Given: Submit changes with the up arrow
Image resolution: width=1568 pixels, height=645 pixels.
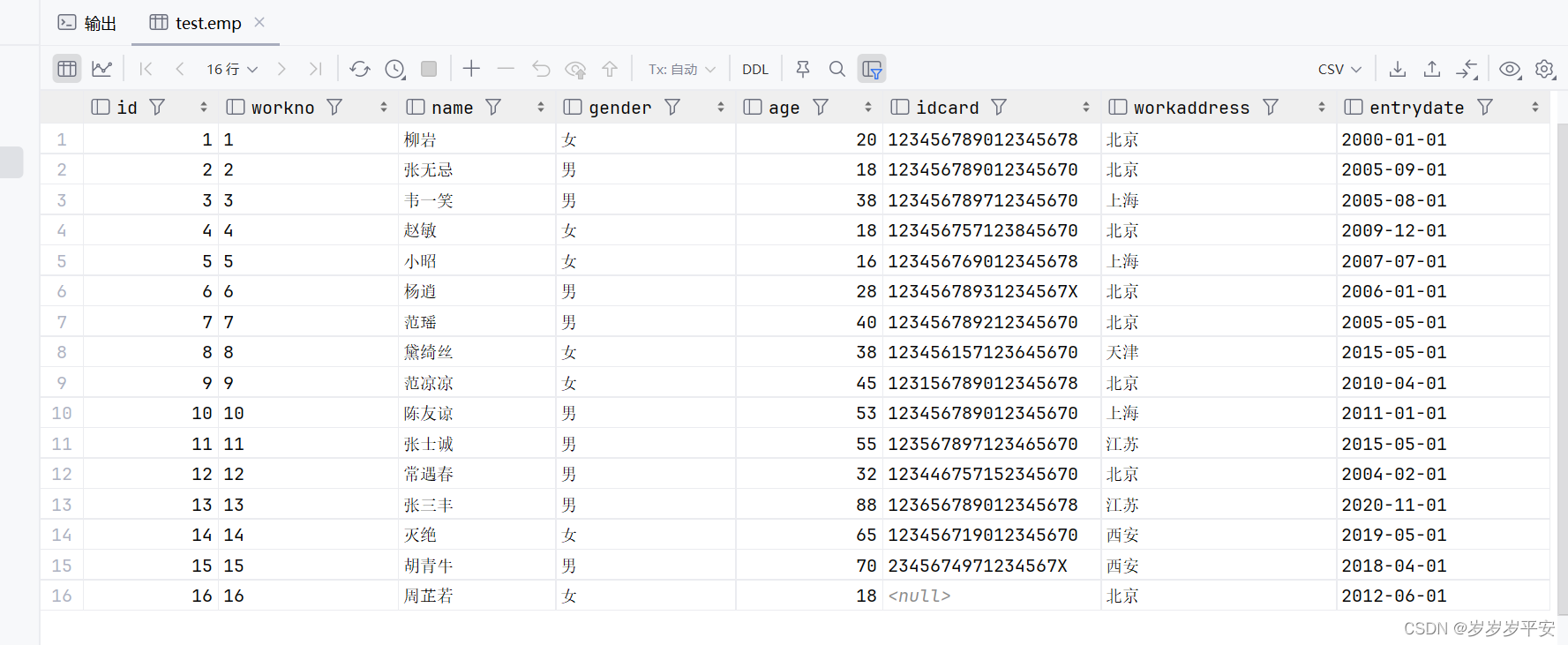Looking at the screenshot, I should [610, 69].
